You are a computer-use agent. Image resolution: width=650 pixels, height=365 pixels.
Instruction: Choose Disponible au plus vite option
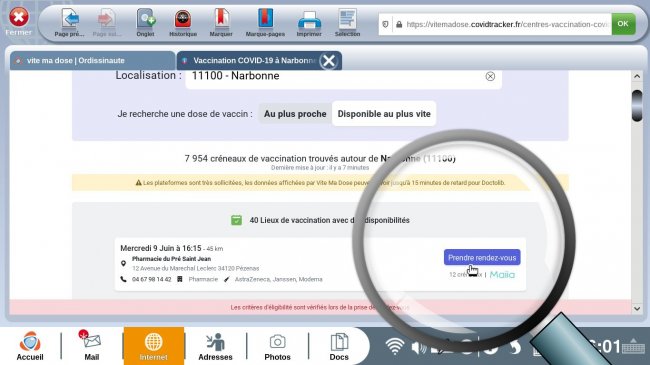click(384, 114)
